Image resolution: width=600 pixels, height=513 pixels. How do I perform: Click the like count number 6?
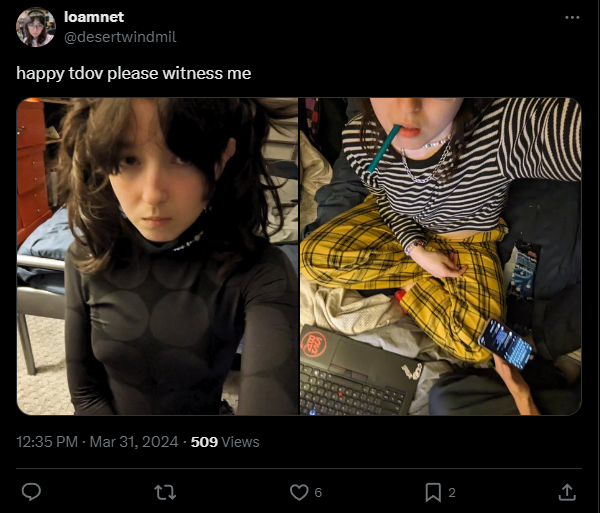coord(318,493)
